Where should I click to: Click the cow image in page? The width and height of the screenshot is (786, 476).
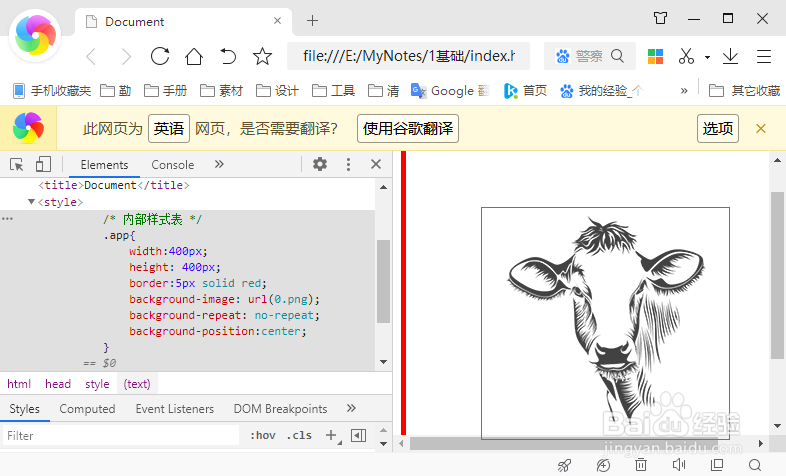[605, 323]
